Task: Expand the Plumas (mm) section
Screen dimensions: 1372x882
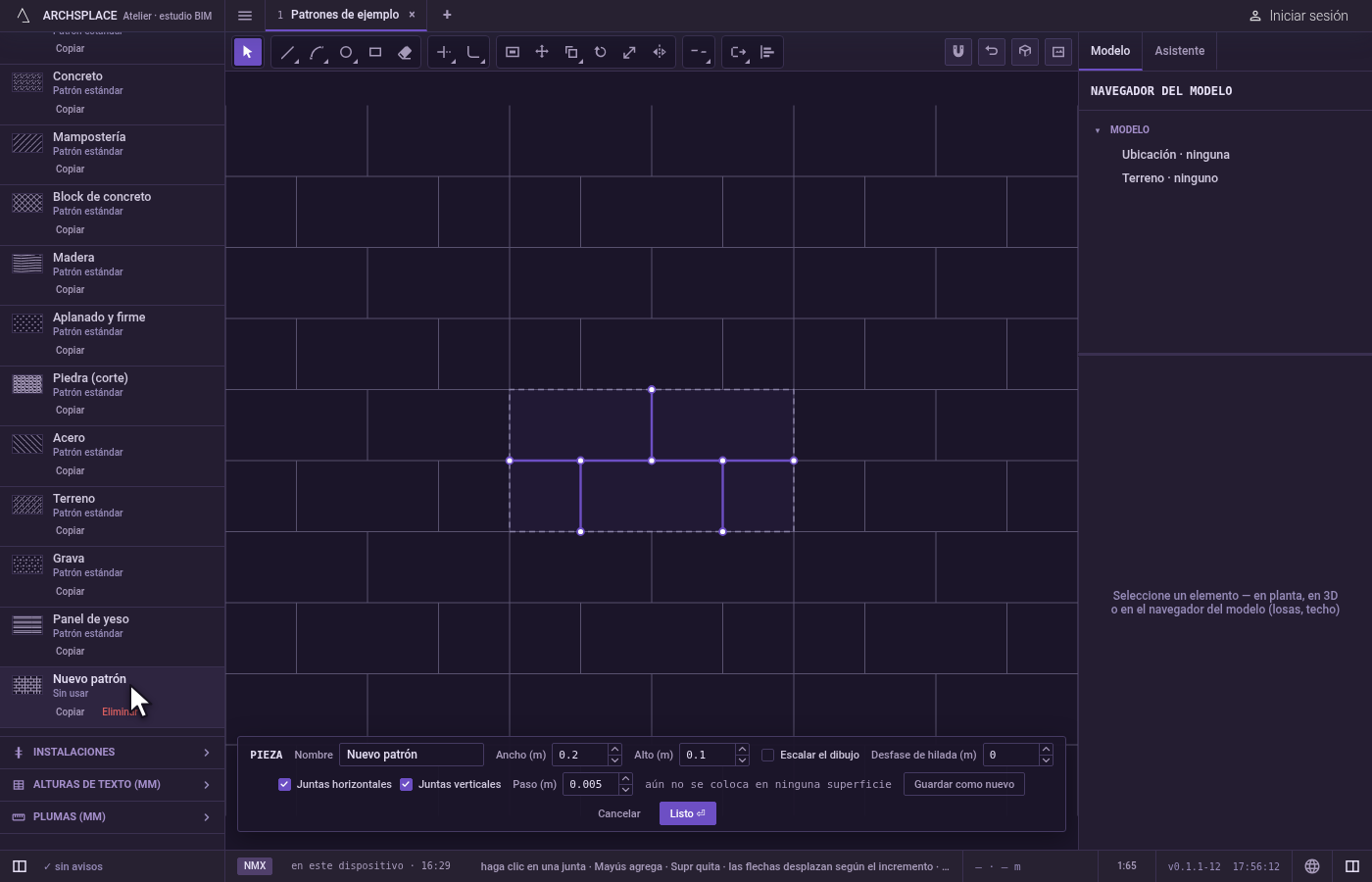Action: pyautogui.click(x=113, y=817)
